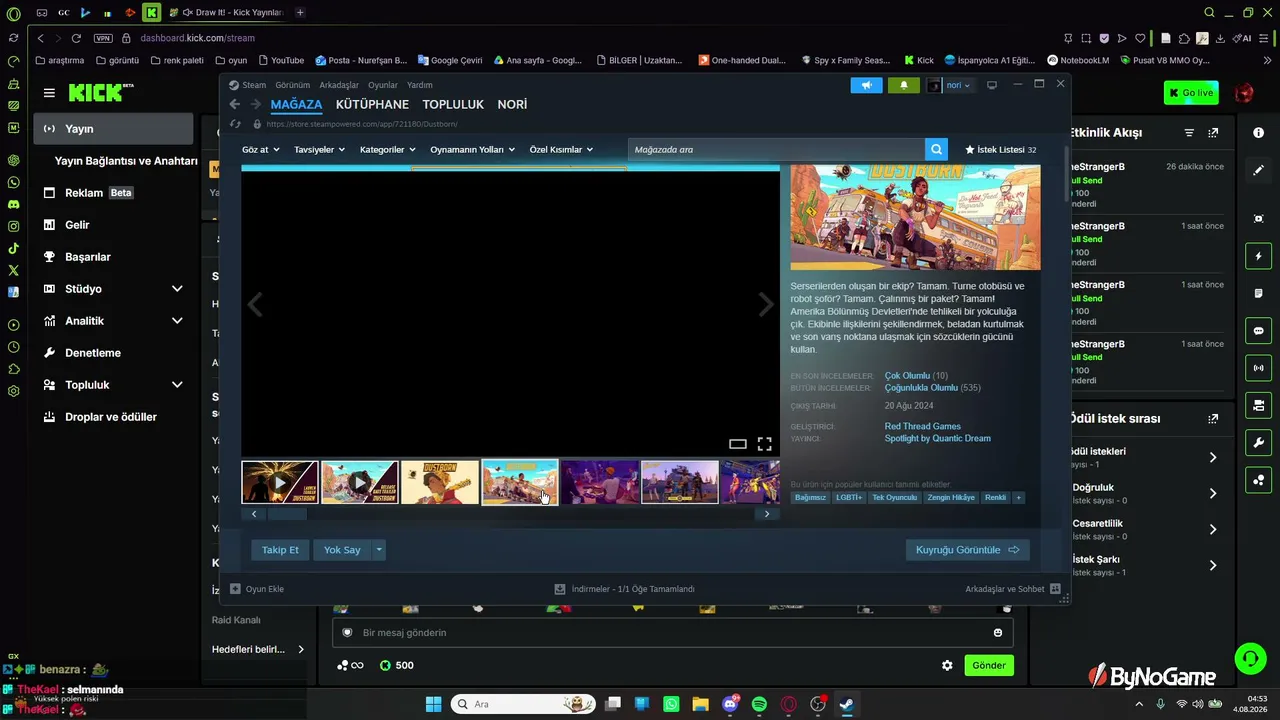1280x720 pixels.
Task: Select the Launch Trailer video thumbnail
Action: click(280, 482)
